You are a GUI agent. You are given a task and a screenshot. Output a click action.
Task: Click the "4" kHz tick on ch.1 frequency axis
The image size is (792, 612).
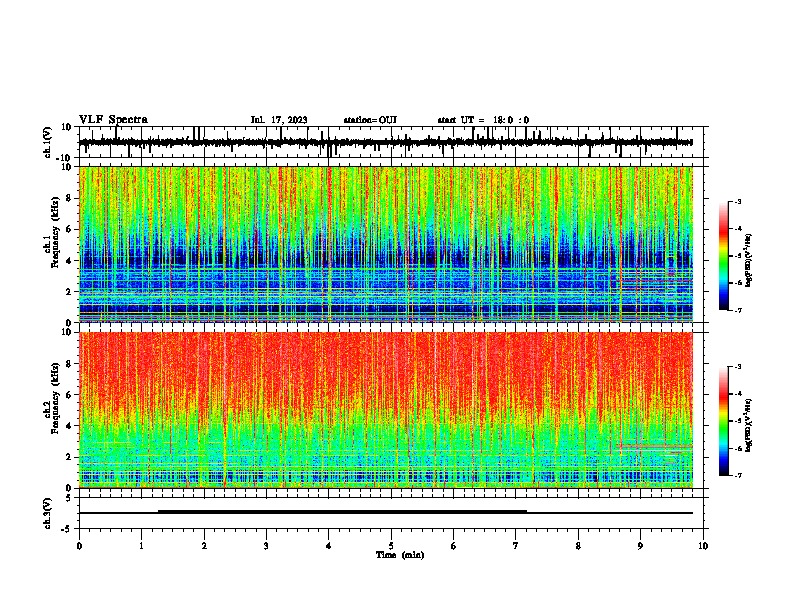[x=70, y=261]
